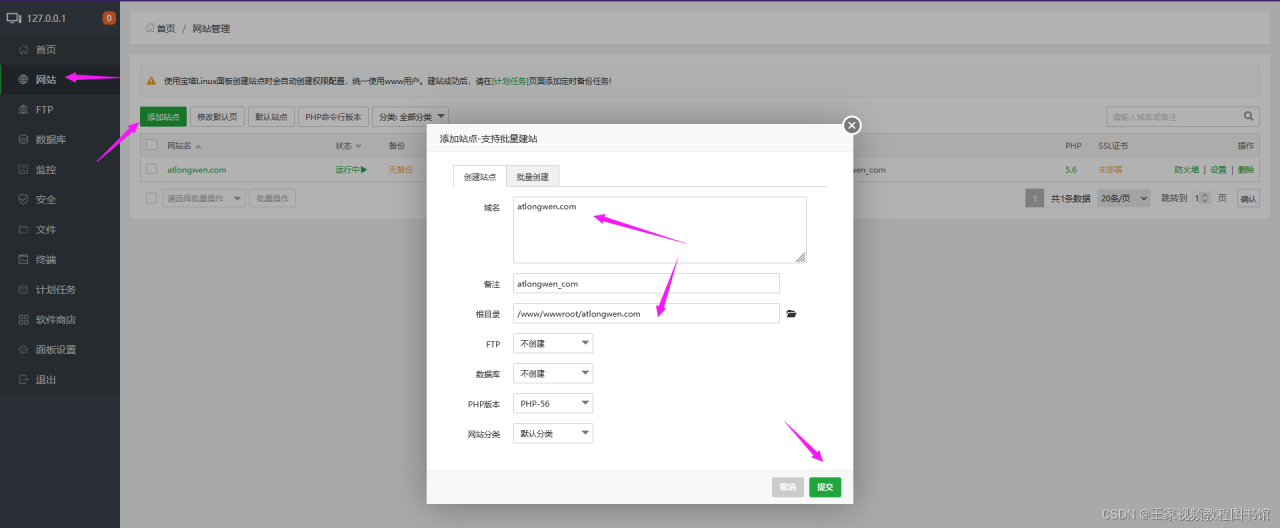Toggle the checkbox beside 请选择批量操作
Viewport: 1280px width, 528px height.
tap(152, 198)
